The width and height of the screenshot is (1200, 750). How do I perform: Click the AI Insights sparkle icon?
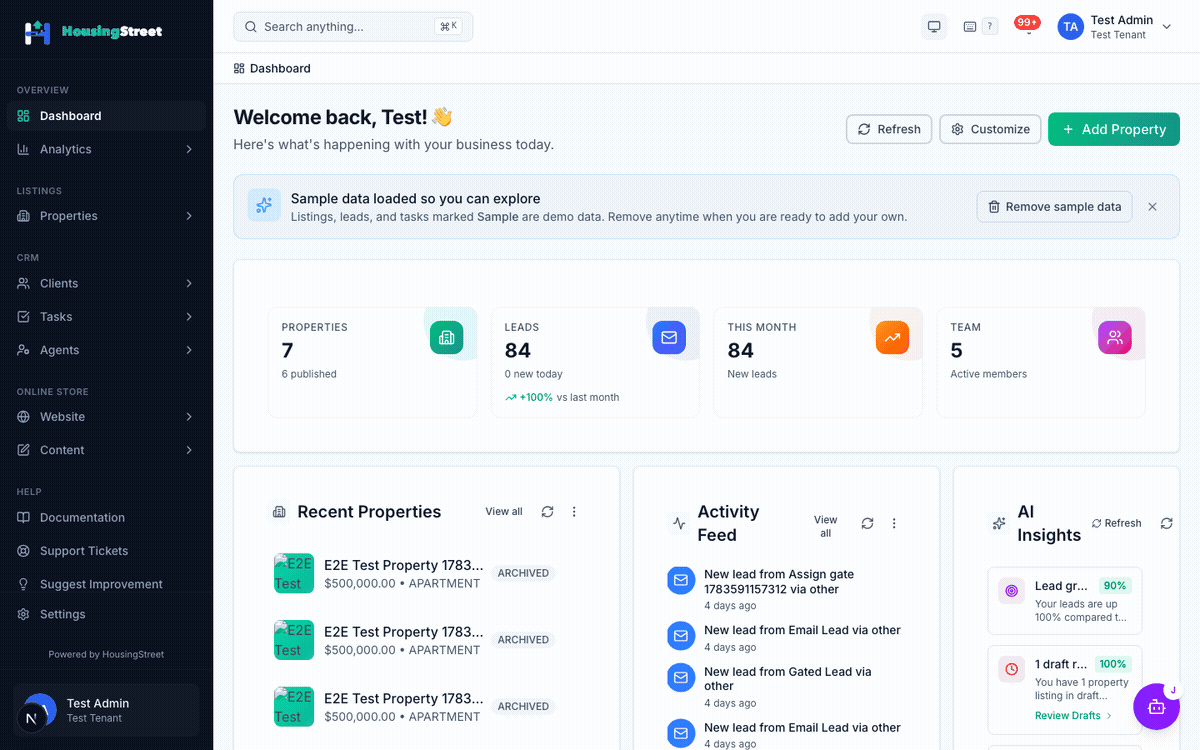(x=998, y=523)
